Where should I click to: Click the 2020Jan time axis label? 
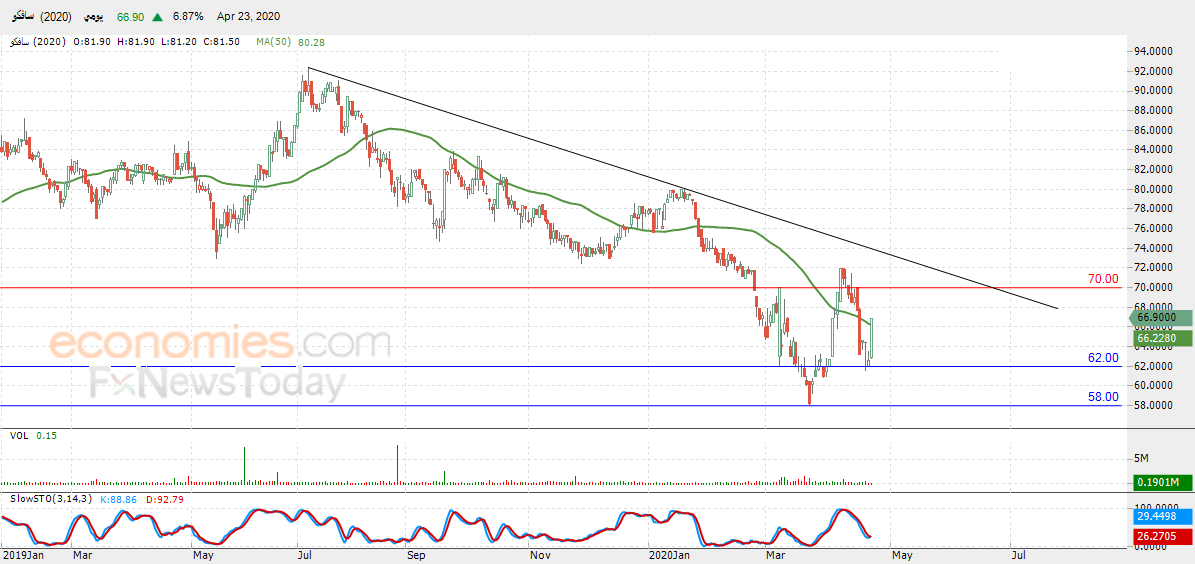coord(669,556)
